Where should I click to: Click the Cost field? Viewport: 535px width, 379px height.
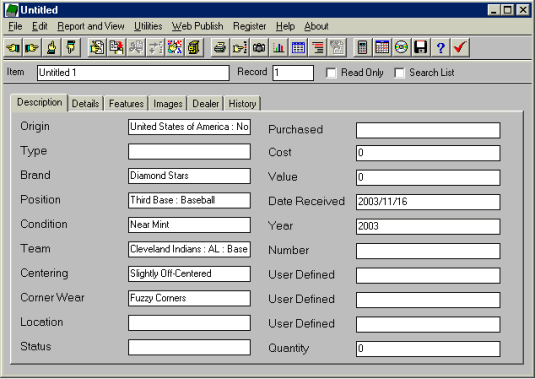tap(428, 153)
